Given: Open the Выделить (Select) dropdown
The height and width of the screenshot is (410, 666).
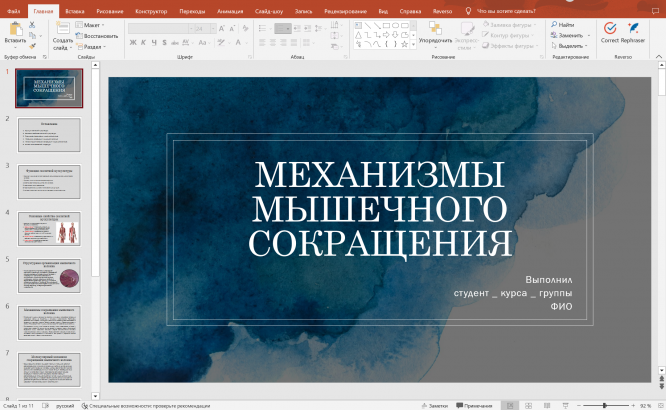Looking at the screenshot, I should [x=571, y=46].
